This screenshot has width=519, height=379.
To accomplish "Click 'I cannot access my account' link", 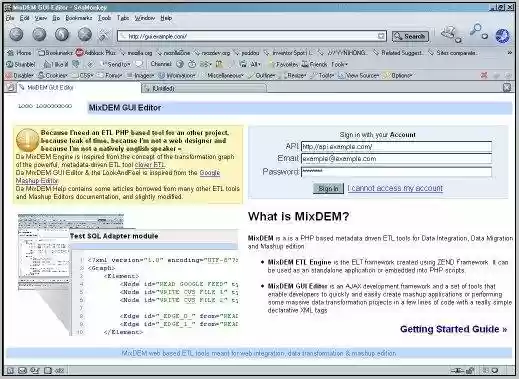I will point(395,188).
